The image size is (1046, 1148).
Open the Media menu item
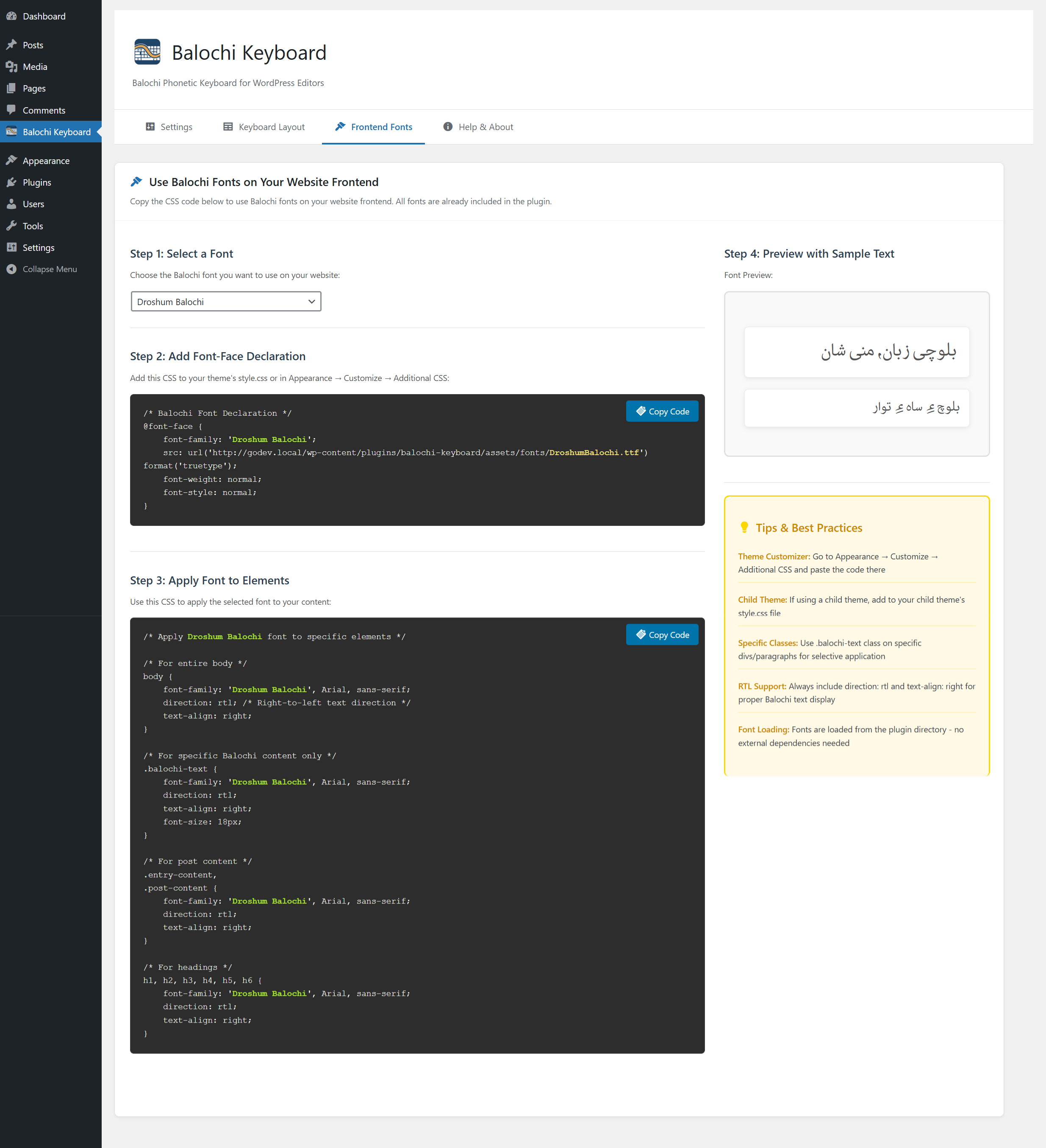click(51, 67)
